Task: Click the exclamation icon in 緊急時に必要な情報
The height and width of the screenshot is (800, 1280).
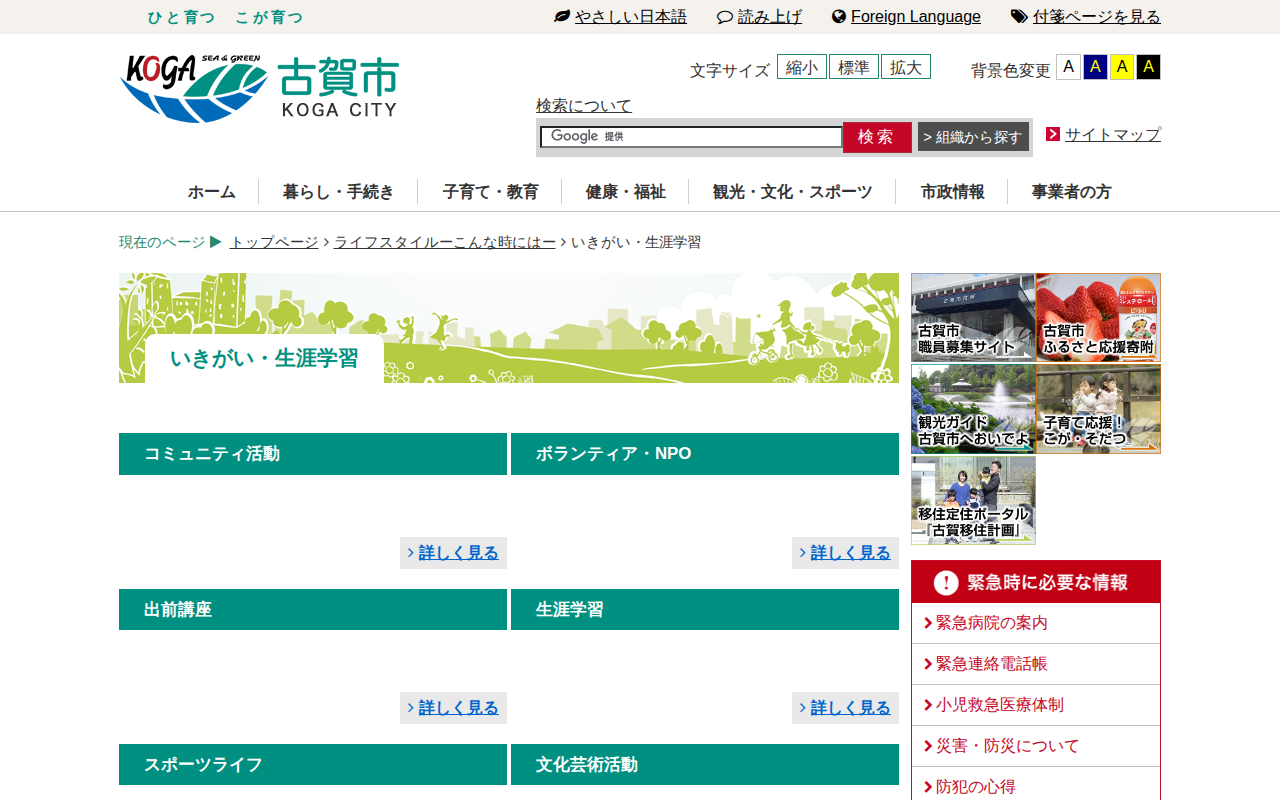Action: click(946, 582)
